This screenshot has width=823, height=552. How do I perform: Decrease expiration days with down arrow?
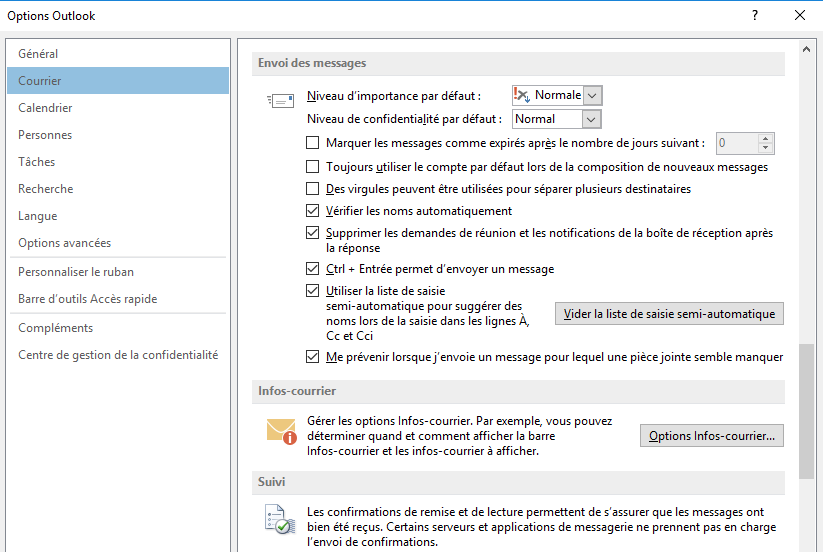[766, 148]
